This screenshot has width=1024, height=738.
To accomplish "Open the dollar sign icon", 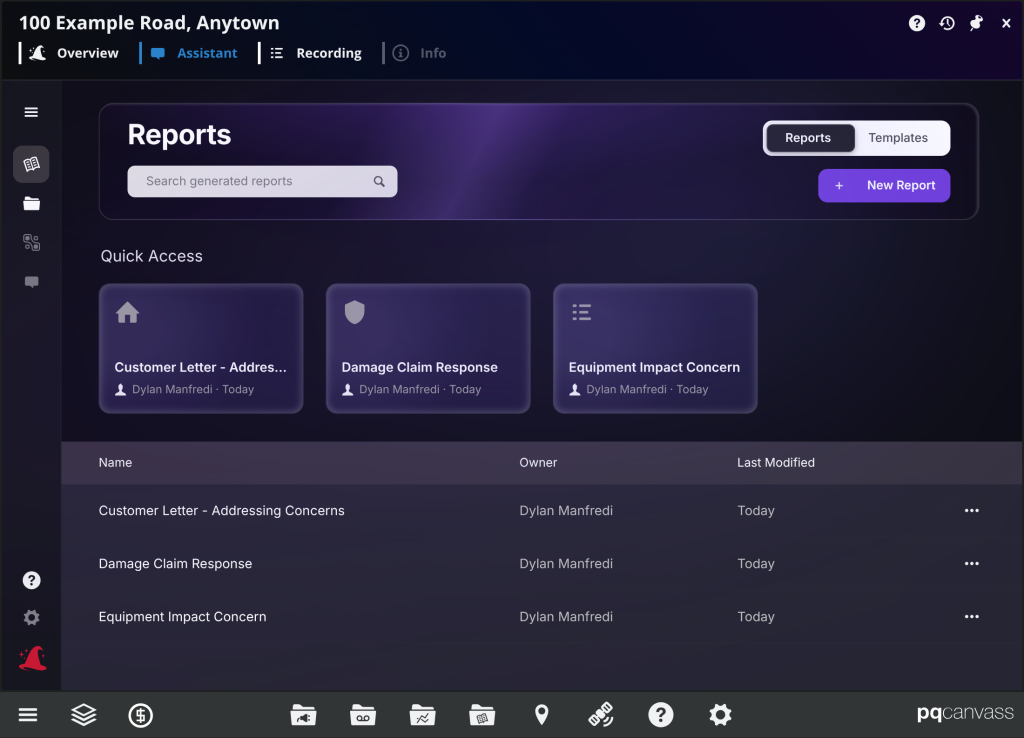I will pyautogui.click(x=140, y=715).
